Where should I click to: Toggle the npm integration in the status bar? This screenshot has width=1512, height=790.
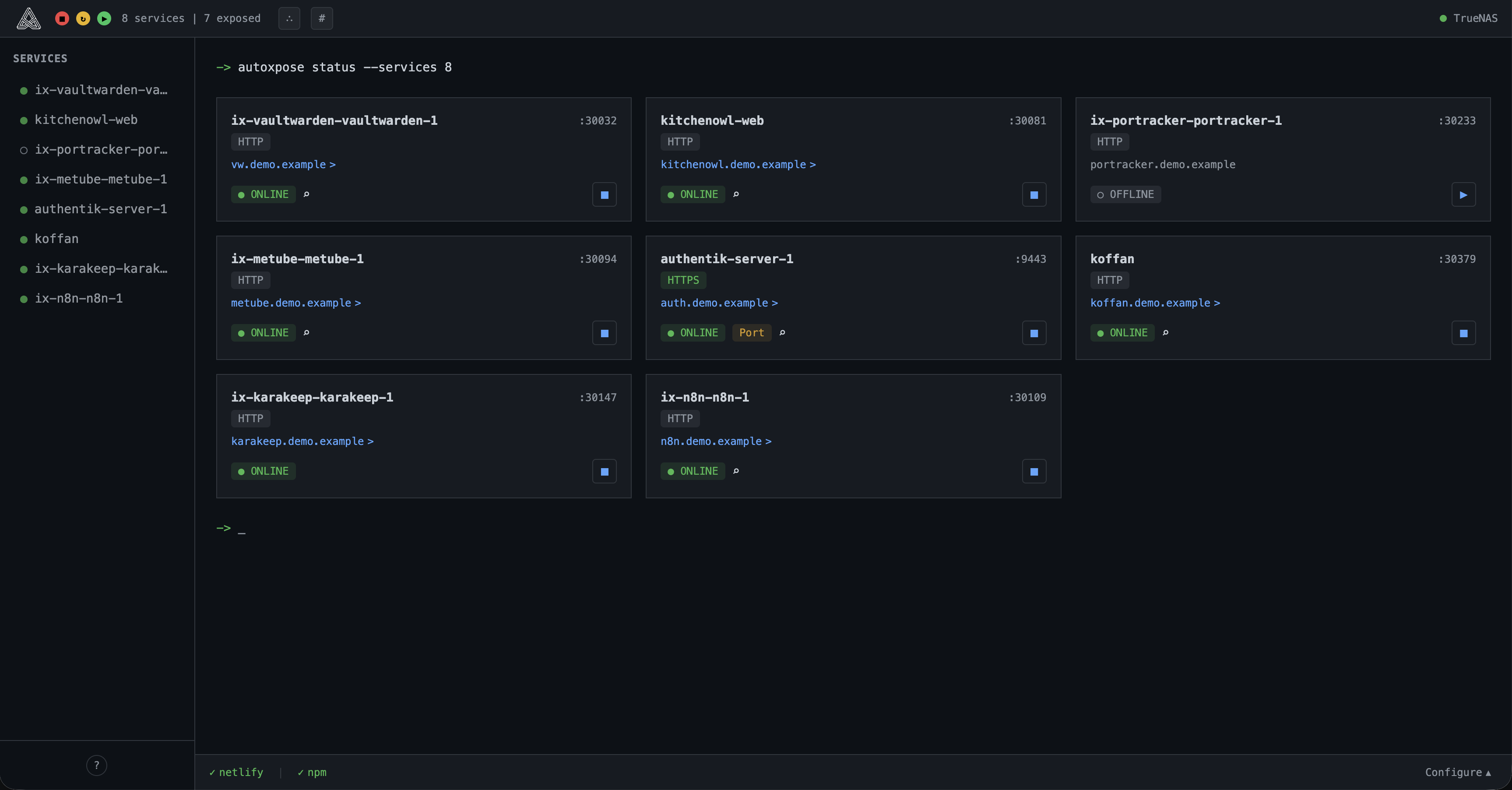click(x=312, y=772)
